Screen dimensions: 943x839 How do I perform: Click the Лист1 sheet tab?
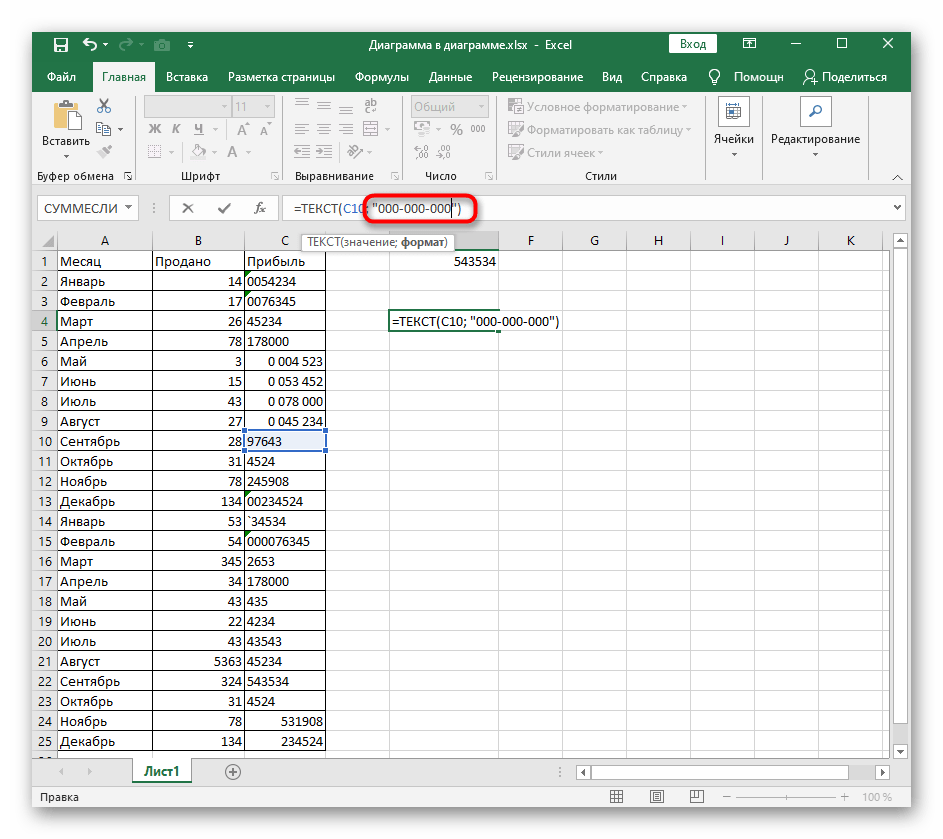click(x=162, y=772)
